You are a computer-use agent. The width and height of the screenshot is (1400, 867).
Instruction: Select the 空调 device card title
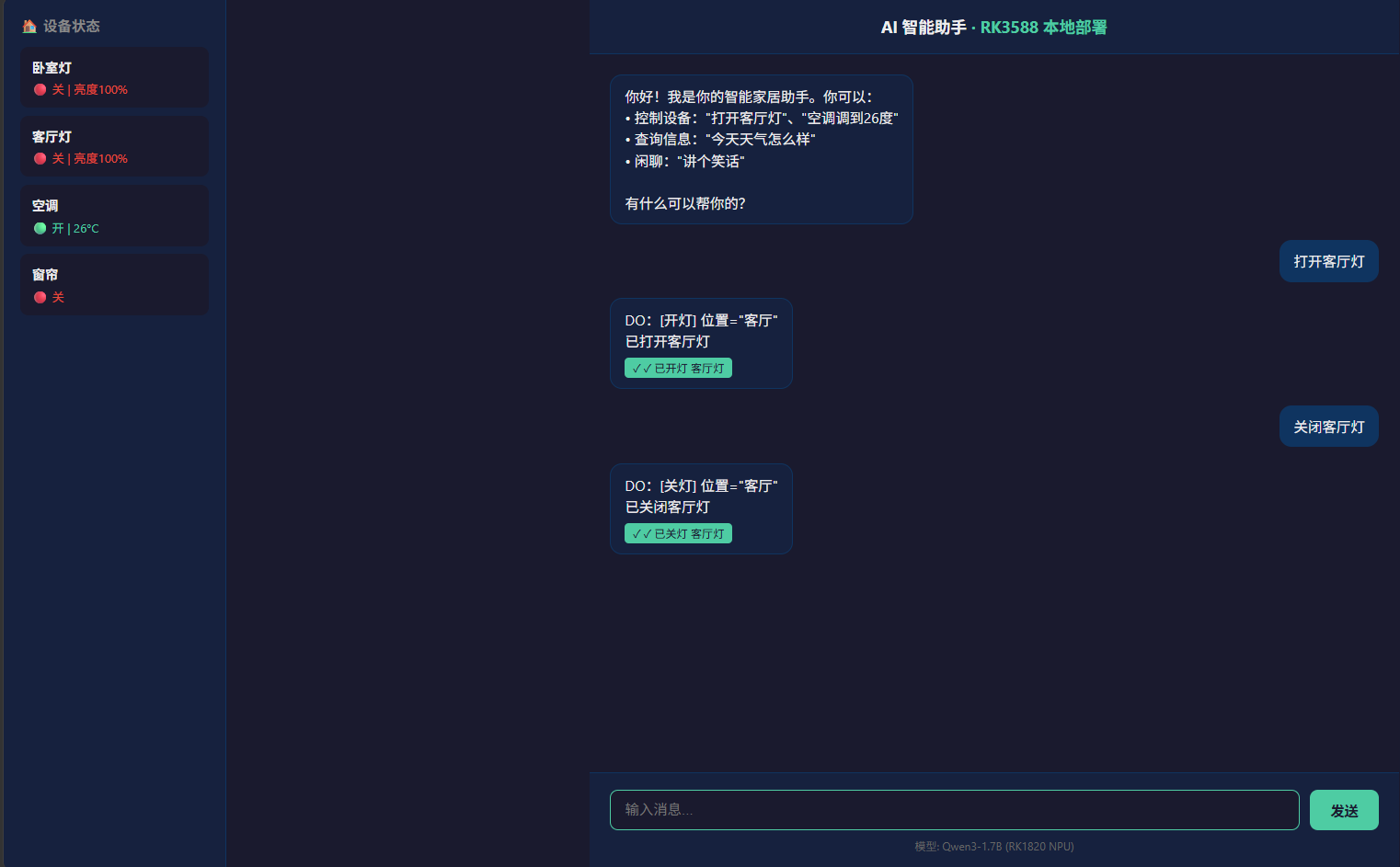point(45,206)
